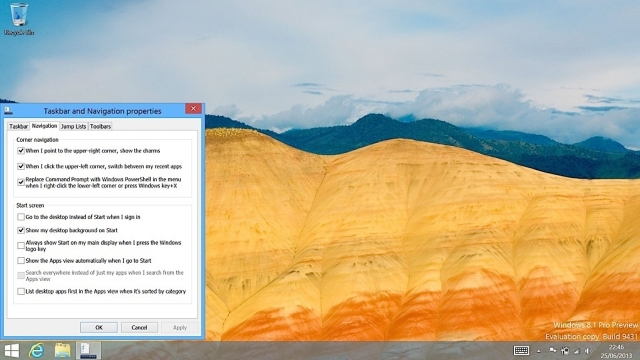The image size is (640, 360).
Task: Switch to the Jump Lists tab
Action: 73,127
